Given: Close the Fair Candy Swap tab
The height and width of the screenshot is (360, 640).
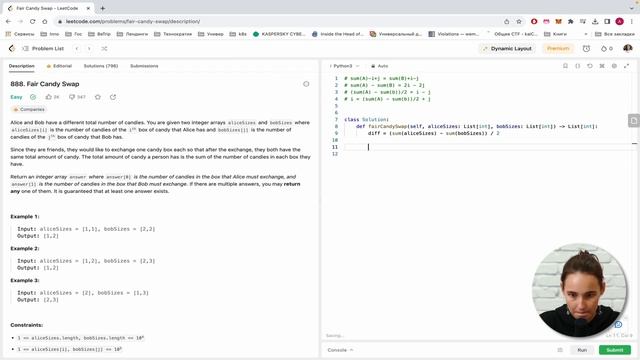Looking at the screenshot, I should click(89, 8).
